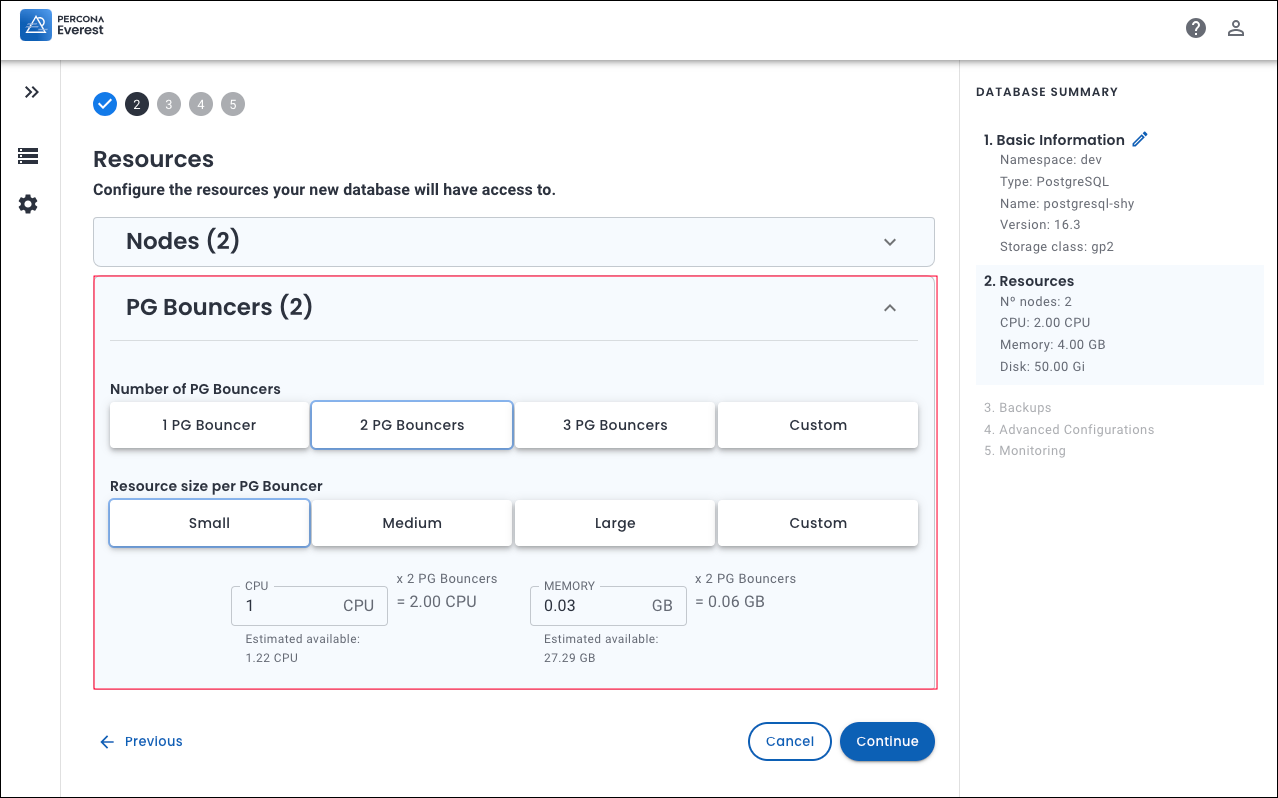Select 1 PG Bouncer option
Viewport: 1278px width, 798px height.
pos(209,425)
